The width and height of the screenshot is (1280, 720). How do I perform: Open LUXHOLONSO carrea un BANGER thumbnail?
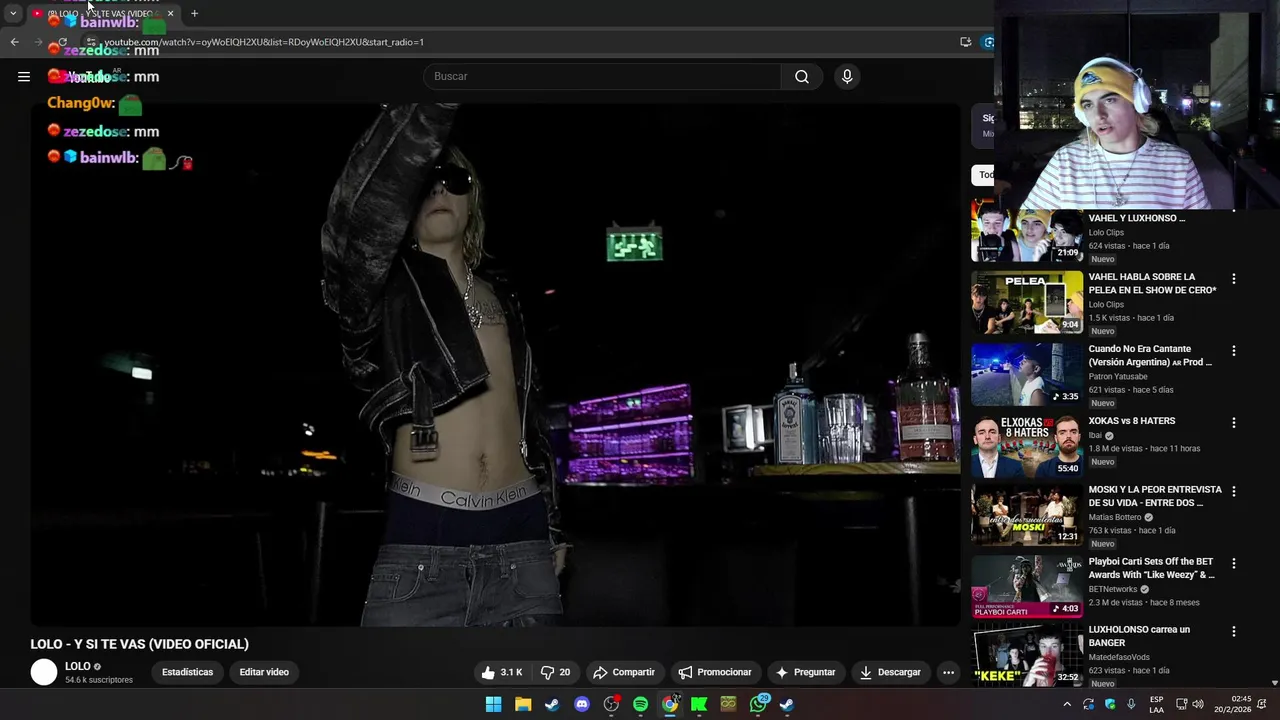(x=1027, y=655)
